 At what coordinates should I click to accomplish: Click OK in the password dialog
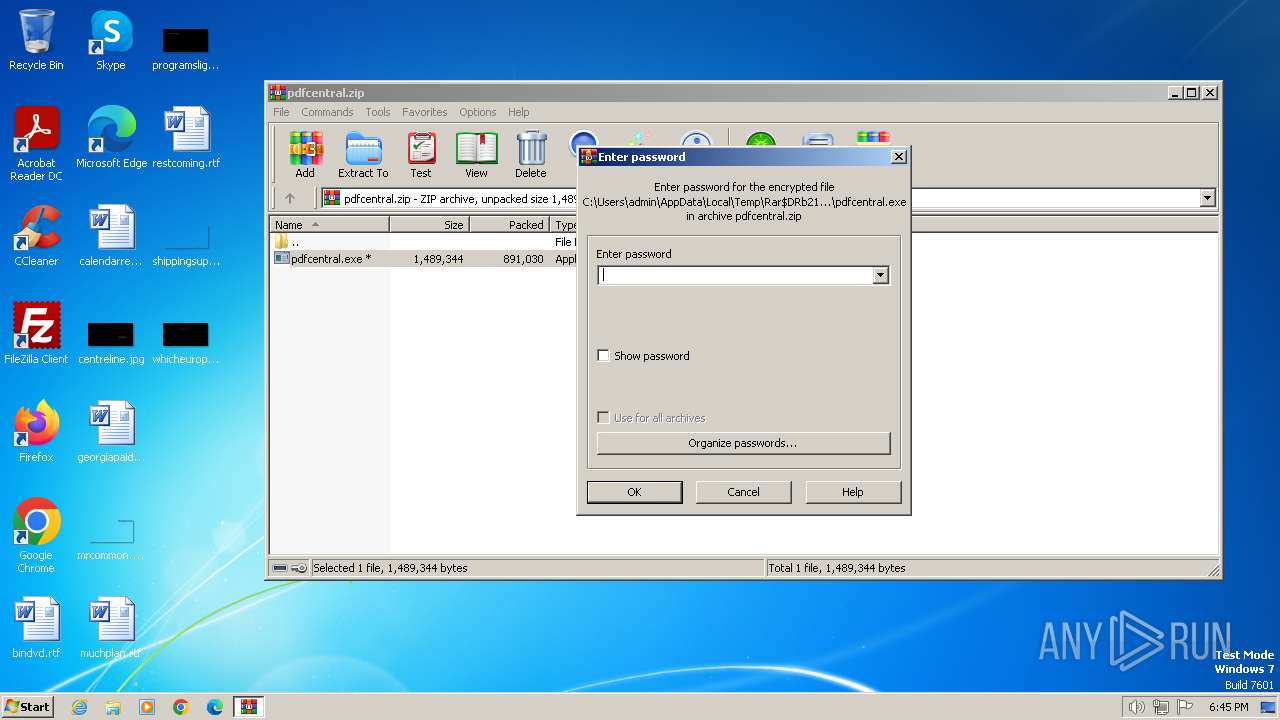(x=634, y=492)
